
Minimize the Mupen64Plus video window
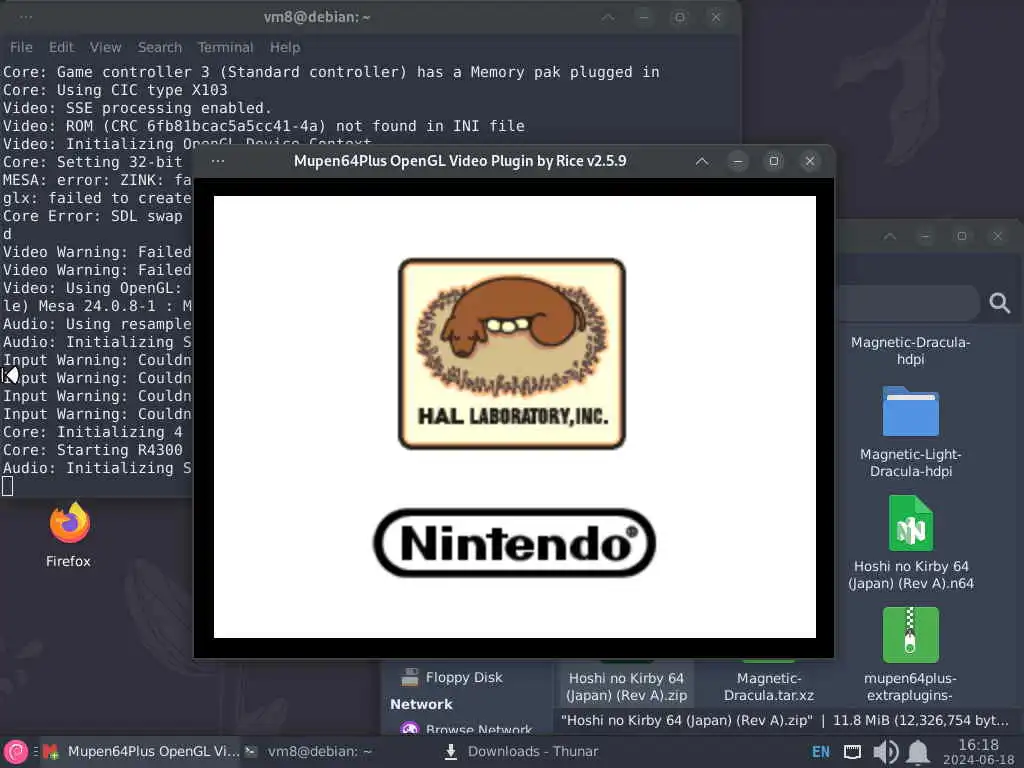pyautogui.click(x=738, y=161)
